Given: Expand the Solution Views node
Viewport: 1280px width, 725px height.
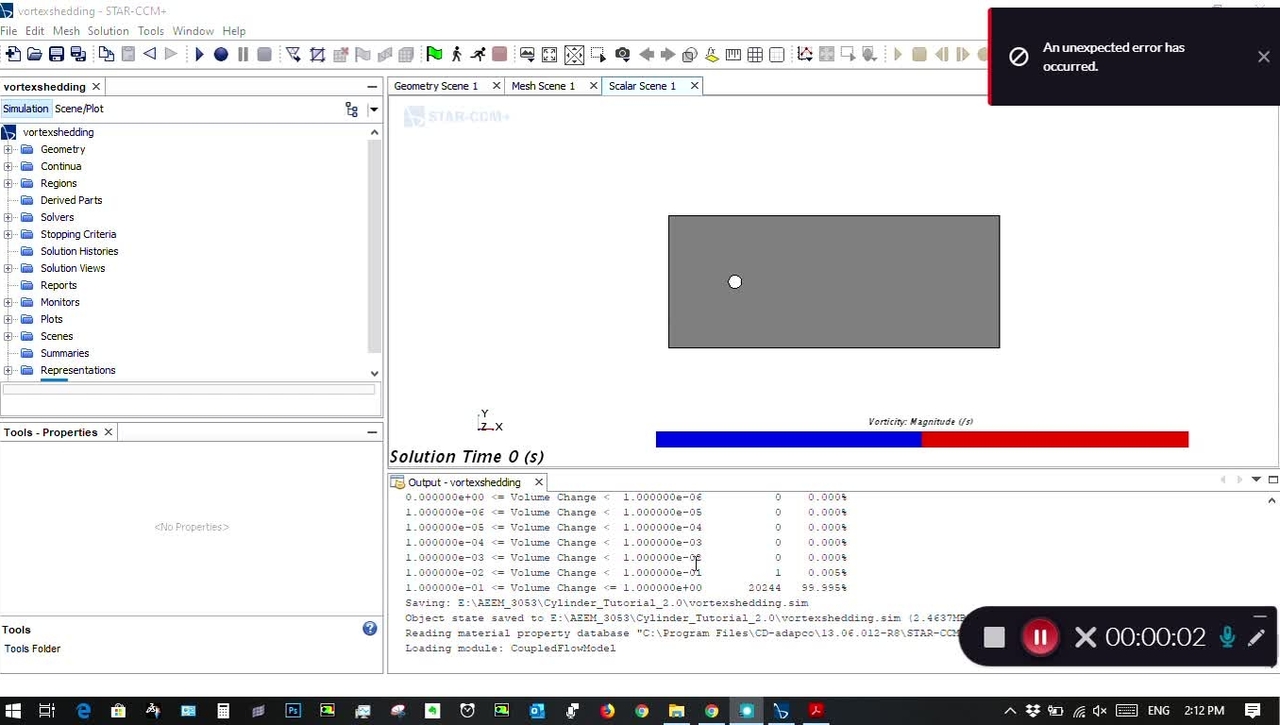Looking at the screenshot, I should coord(8,268).
